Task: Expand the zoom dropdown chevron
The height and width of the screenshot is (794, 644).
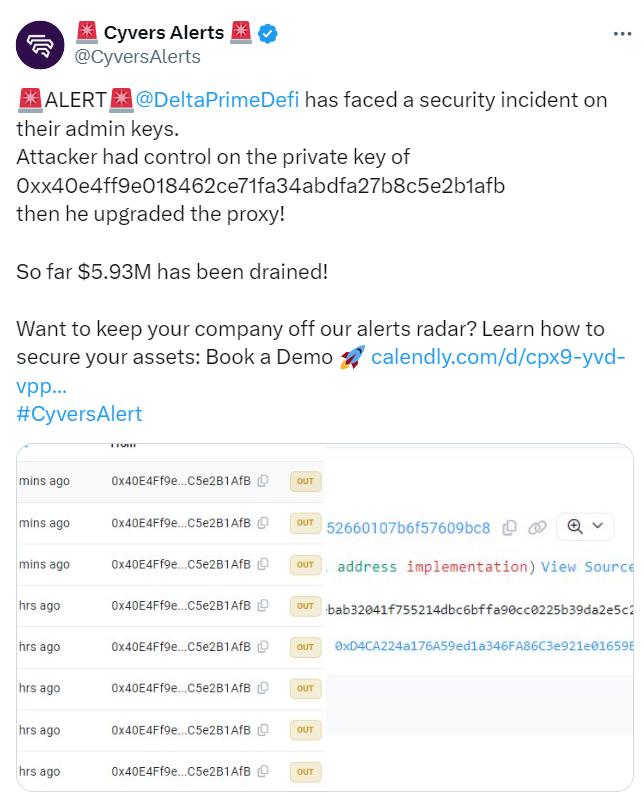Action: (x=598, y=526)
